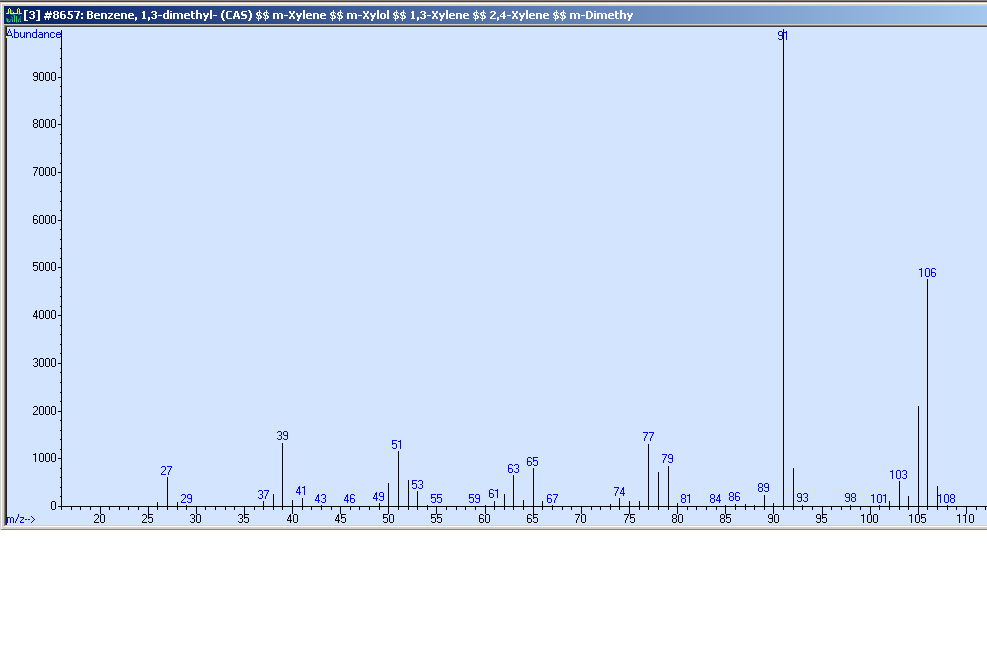Select the peak label 108
This screenshot has height=659, width=987.
(946, 499)
